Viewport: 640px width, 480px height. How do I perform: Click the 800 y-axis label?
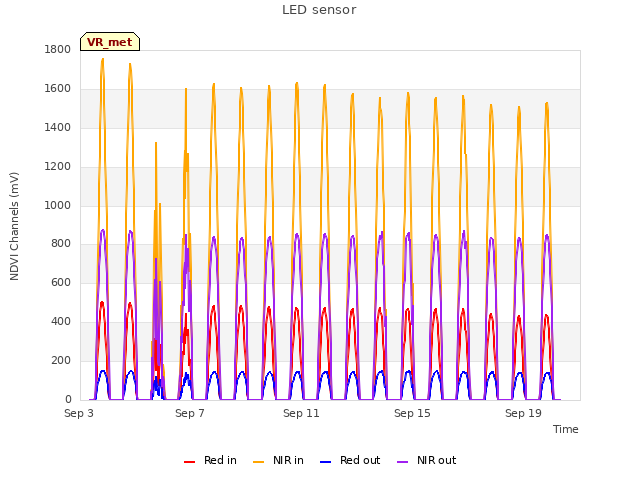point(61,244)
